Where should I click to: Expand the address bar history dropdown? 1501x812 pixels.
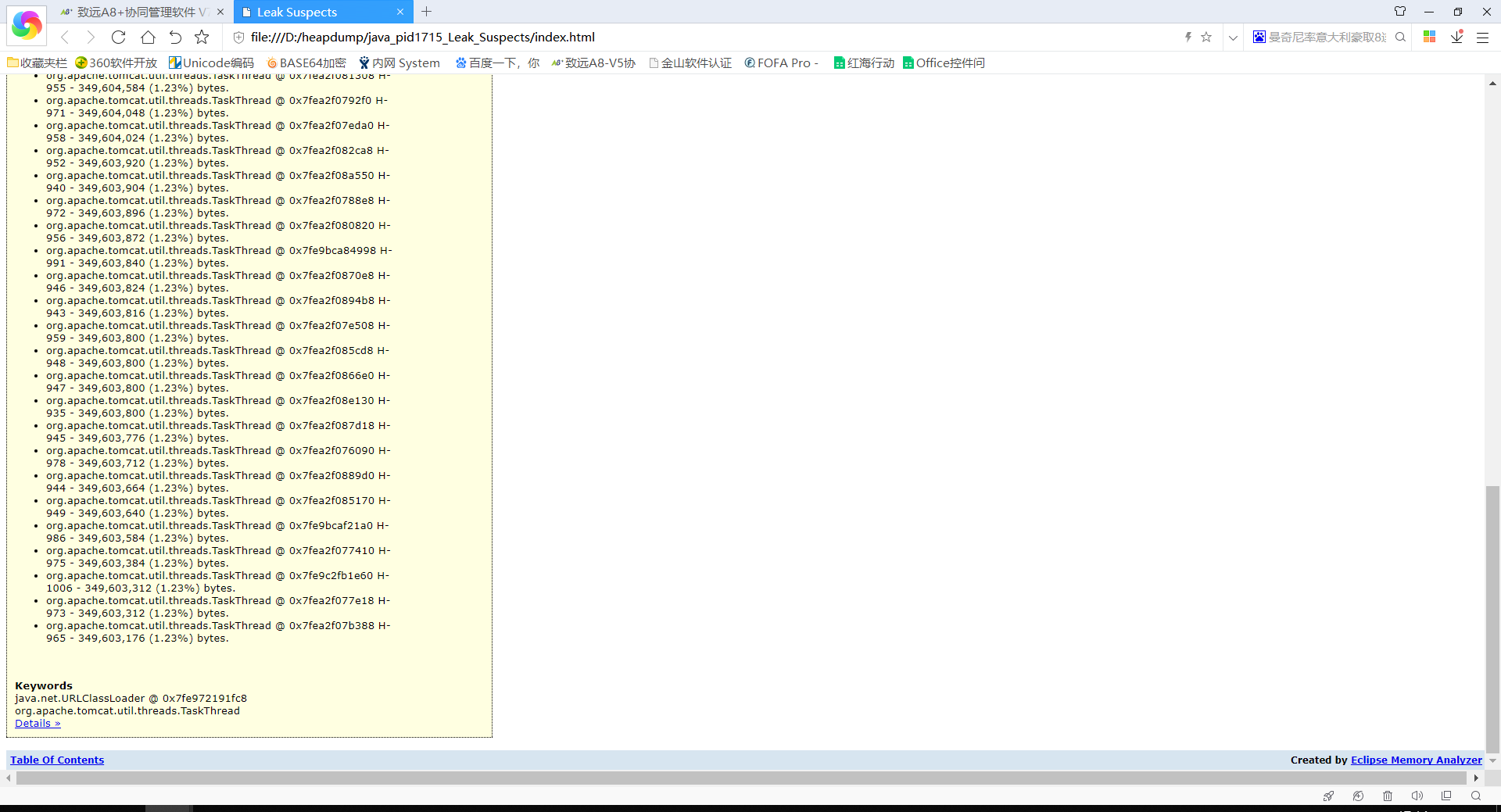coord(1233,37)
